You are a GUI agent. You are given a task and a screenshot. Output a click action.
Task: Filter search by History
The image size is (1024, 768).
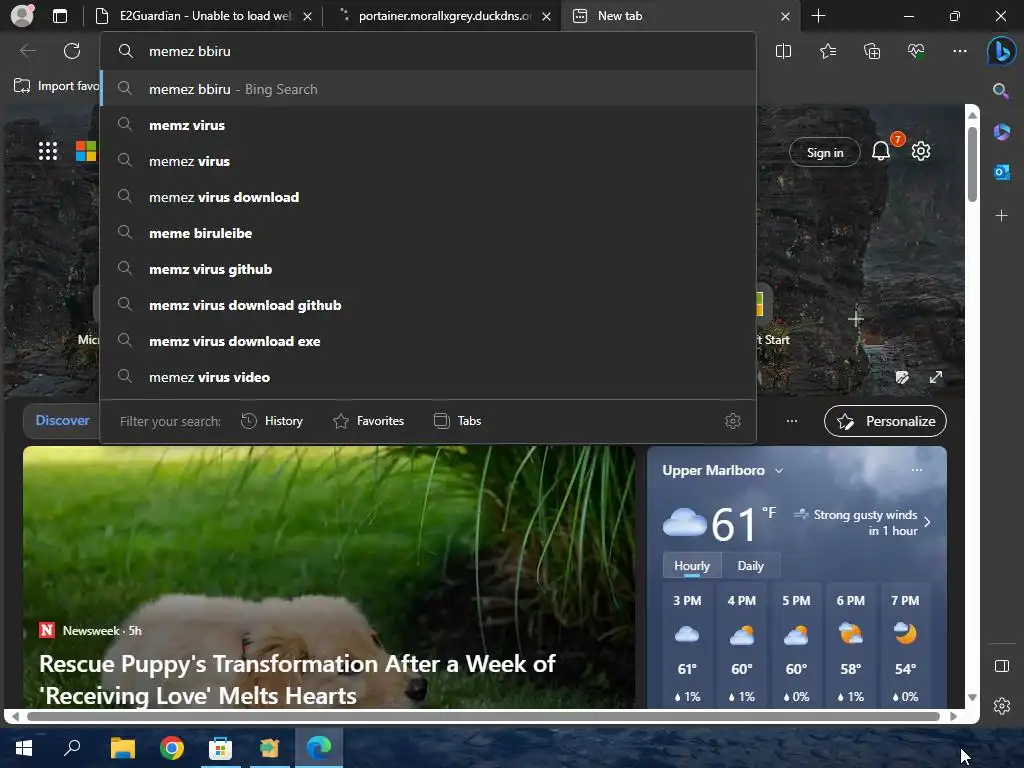click(x=272, y=421)
